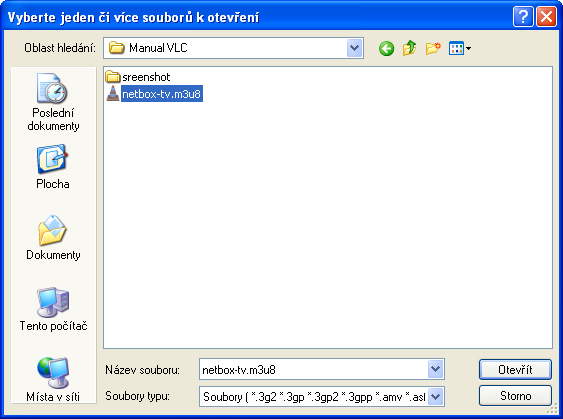Open Místa v síti network places
This screenshot has height=419, width=563.
(x=53, y=379)
